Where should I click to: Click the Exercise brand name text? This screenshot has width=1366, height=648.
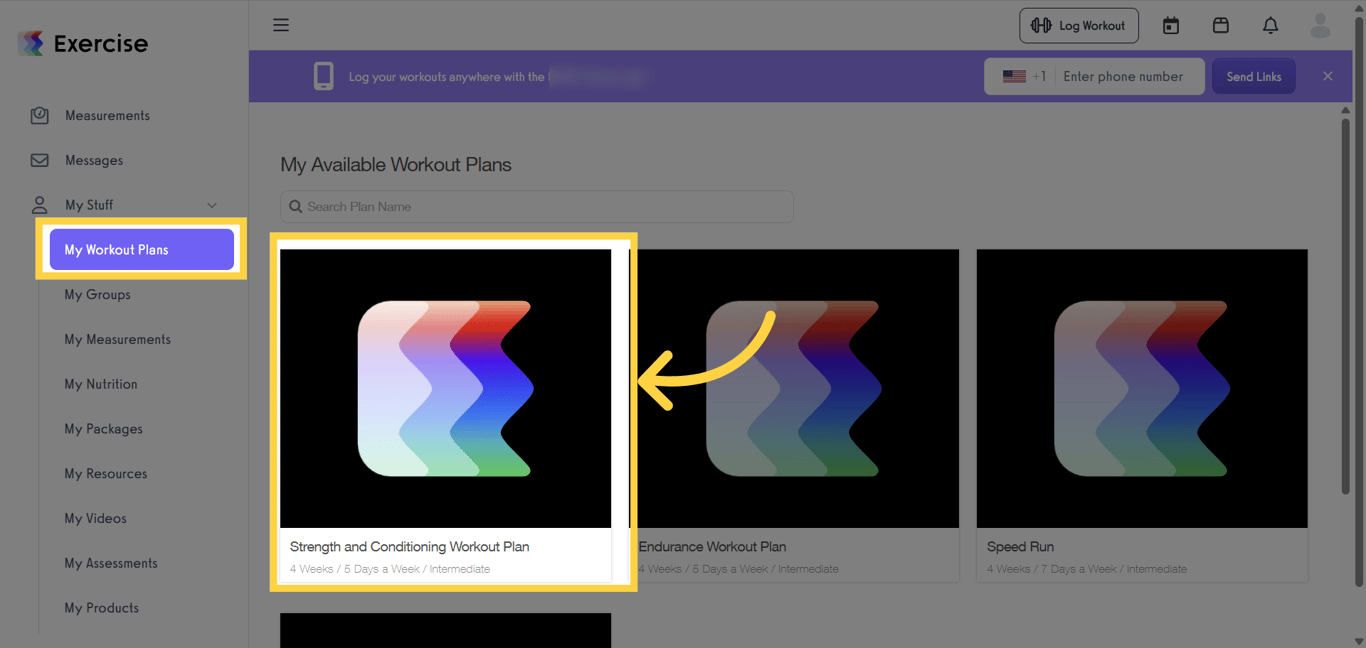pos(100,43)
